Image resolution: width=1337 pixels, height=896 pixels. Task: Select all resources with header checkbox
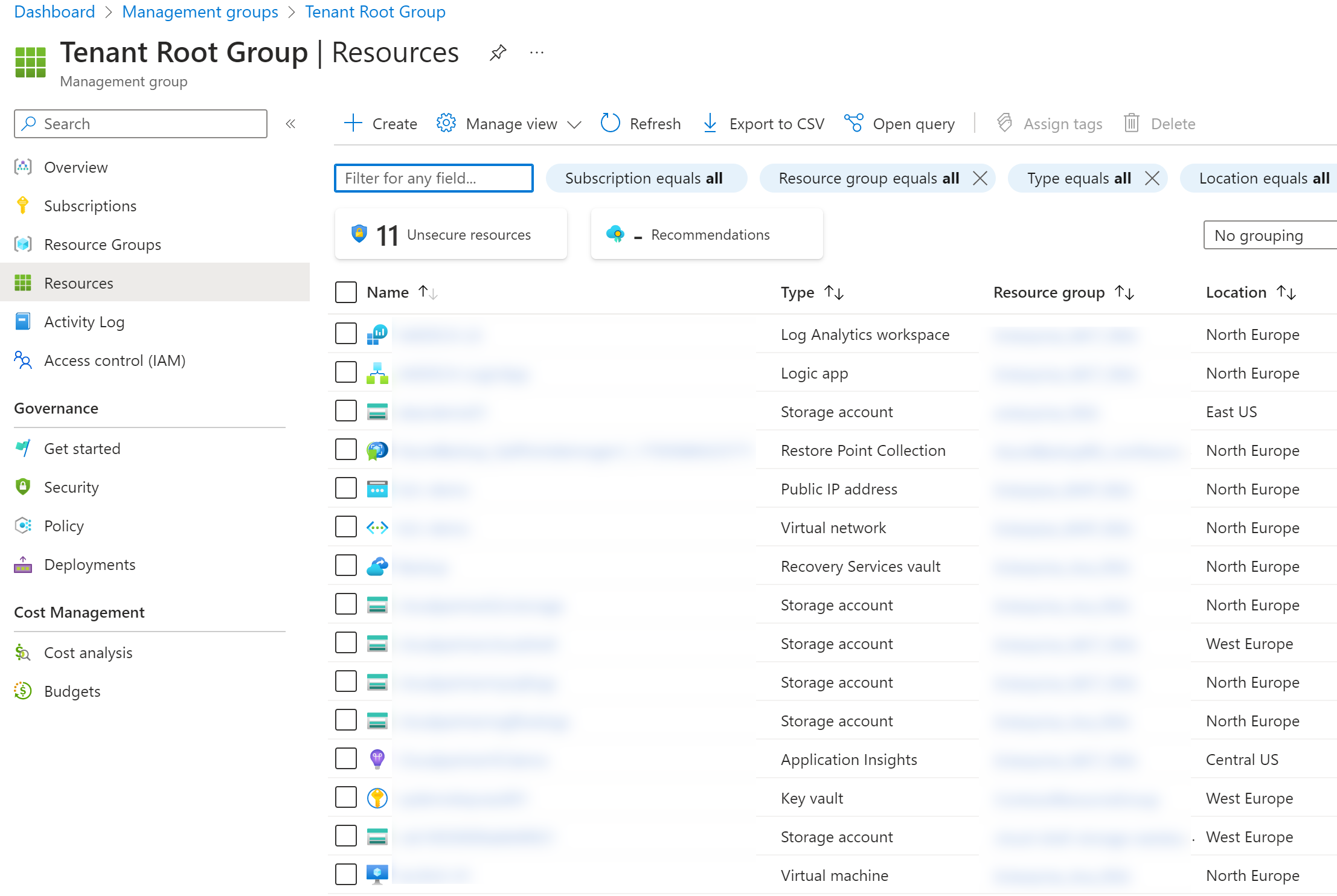(x=346, y=292)
